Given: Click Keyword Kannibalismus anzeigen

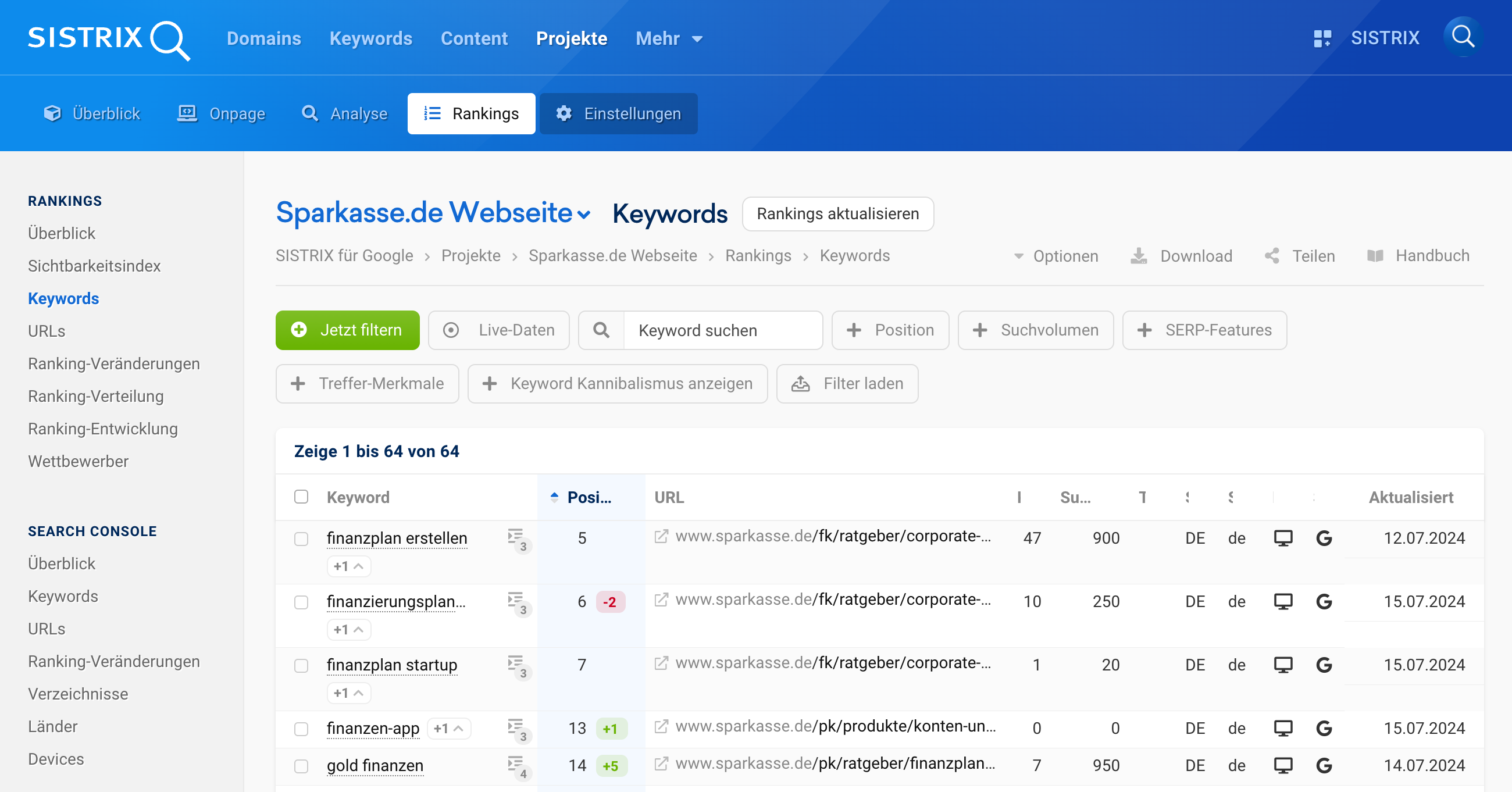Looking at the screenshot, I should click(x=618, y=383).
